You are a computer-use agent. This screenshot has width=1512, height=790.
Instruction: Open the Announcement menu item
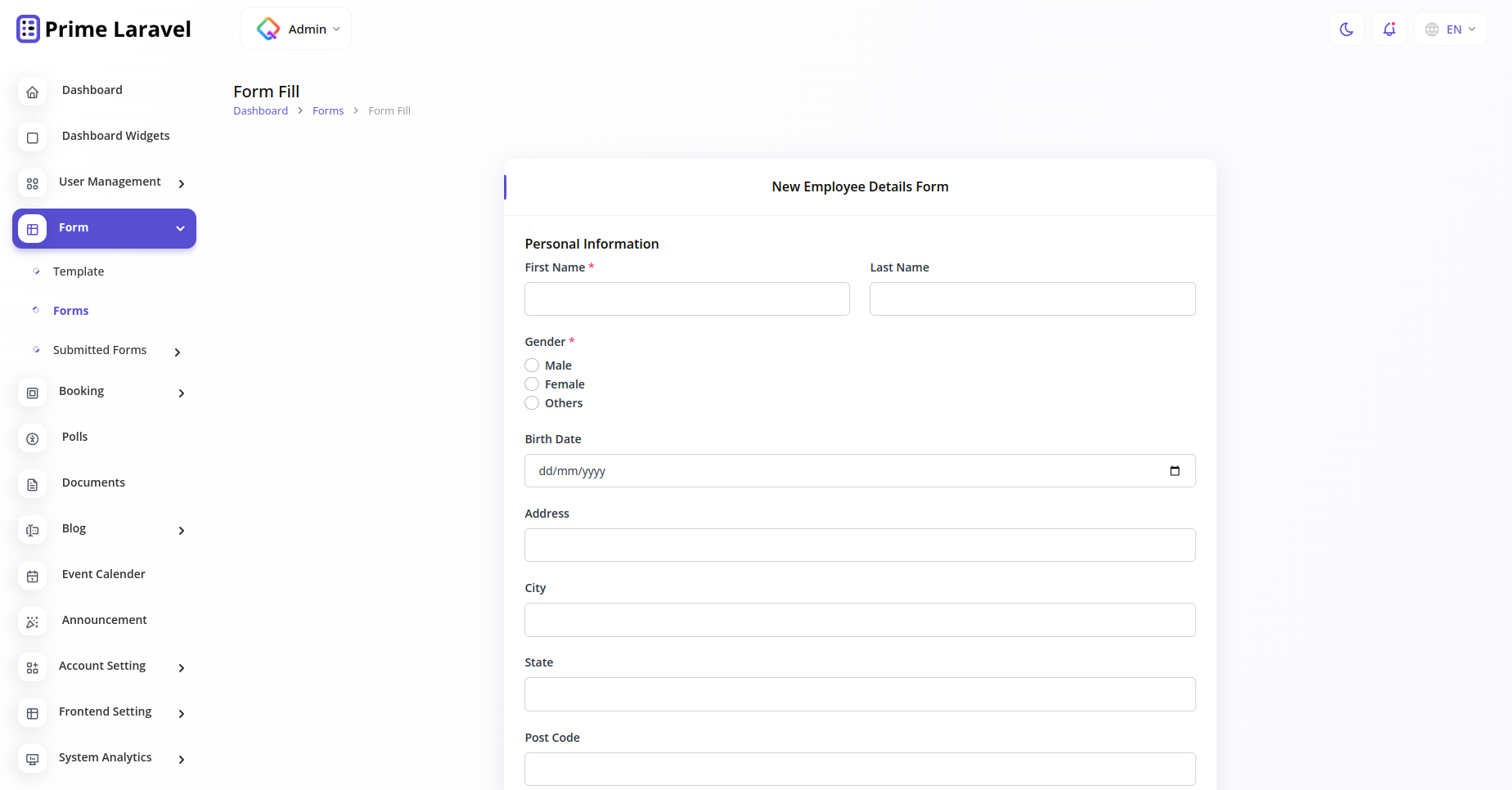coord(104,620)
